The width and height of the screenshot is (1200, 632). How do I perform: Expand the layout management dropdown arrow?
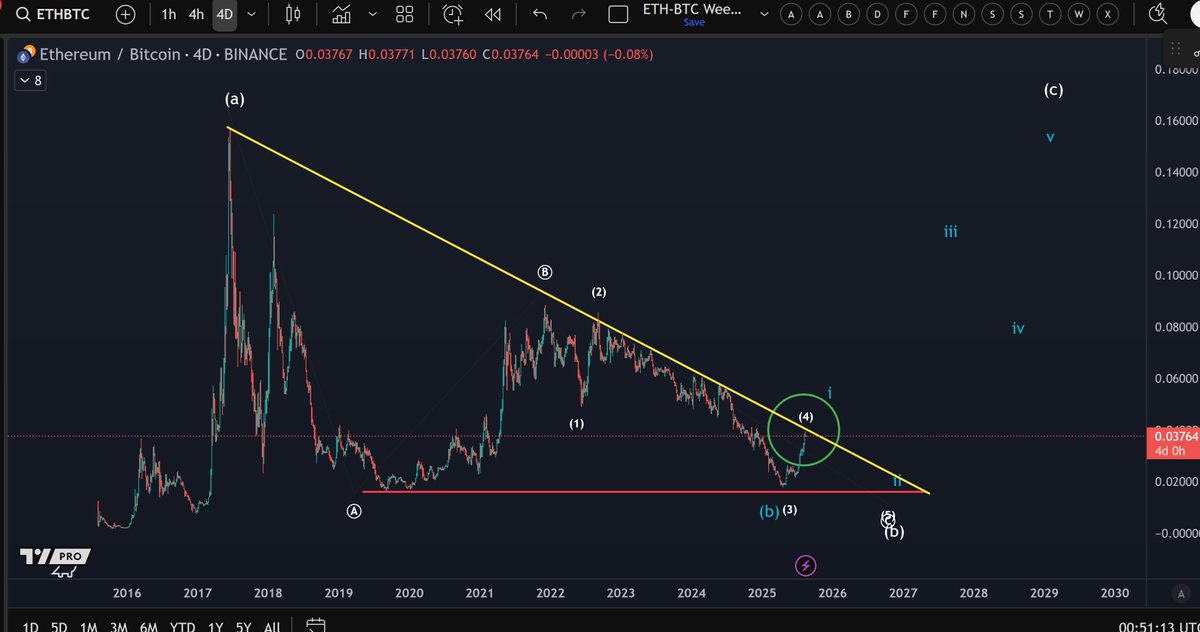pos(766,15)
